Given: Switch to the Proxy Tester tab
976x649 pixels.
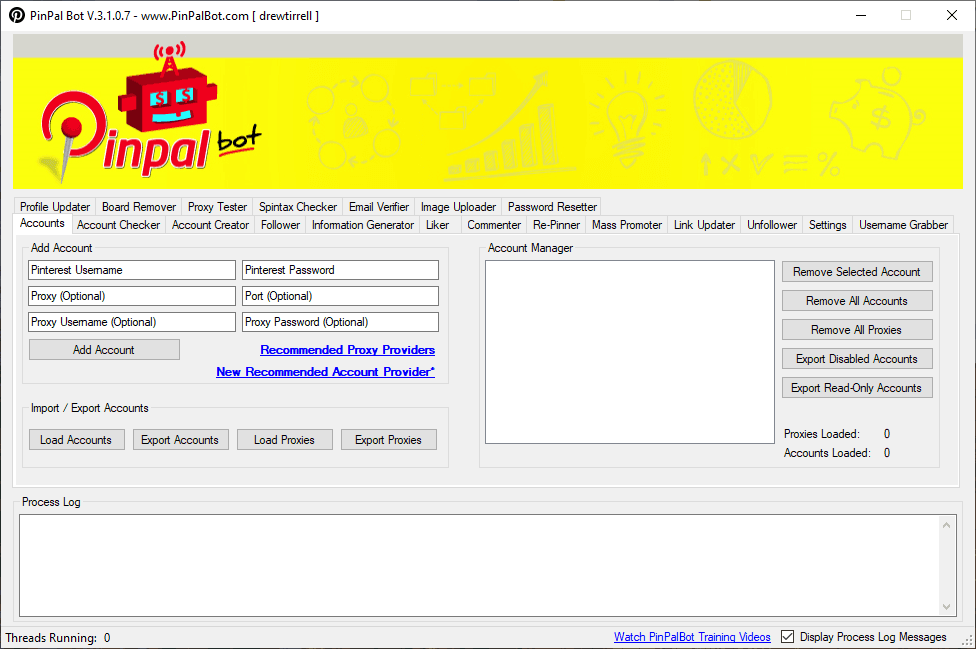Looking at the screenshot, I should [x=217, y=207].
